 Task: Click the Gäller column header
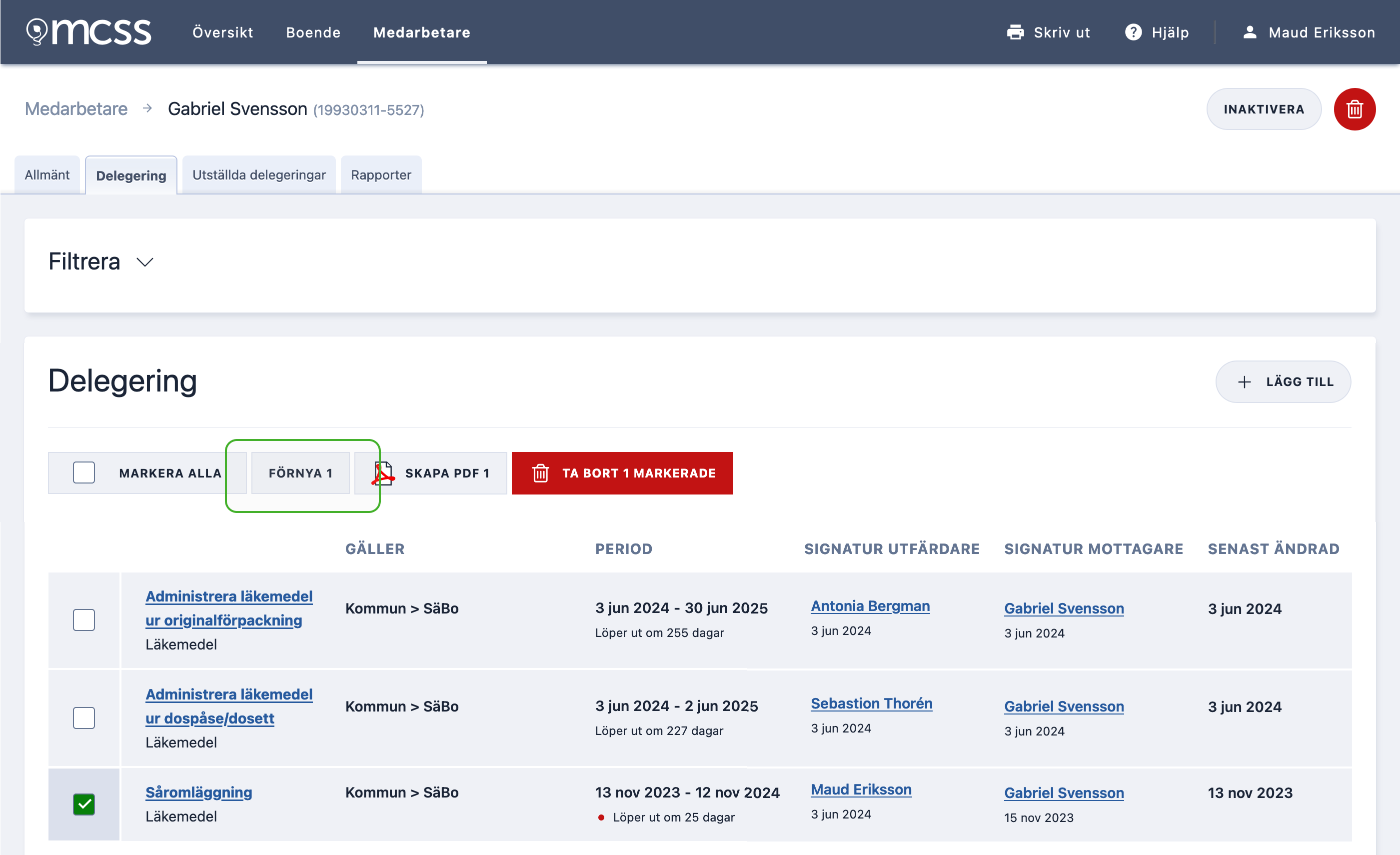(x=375, y=548)
